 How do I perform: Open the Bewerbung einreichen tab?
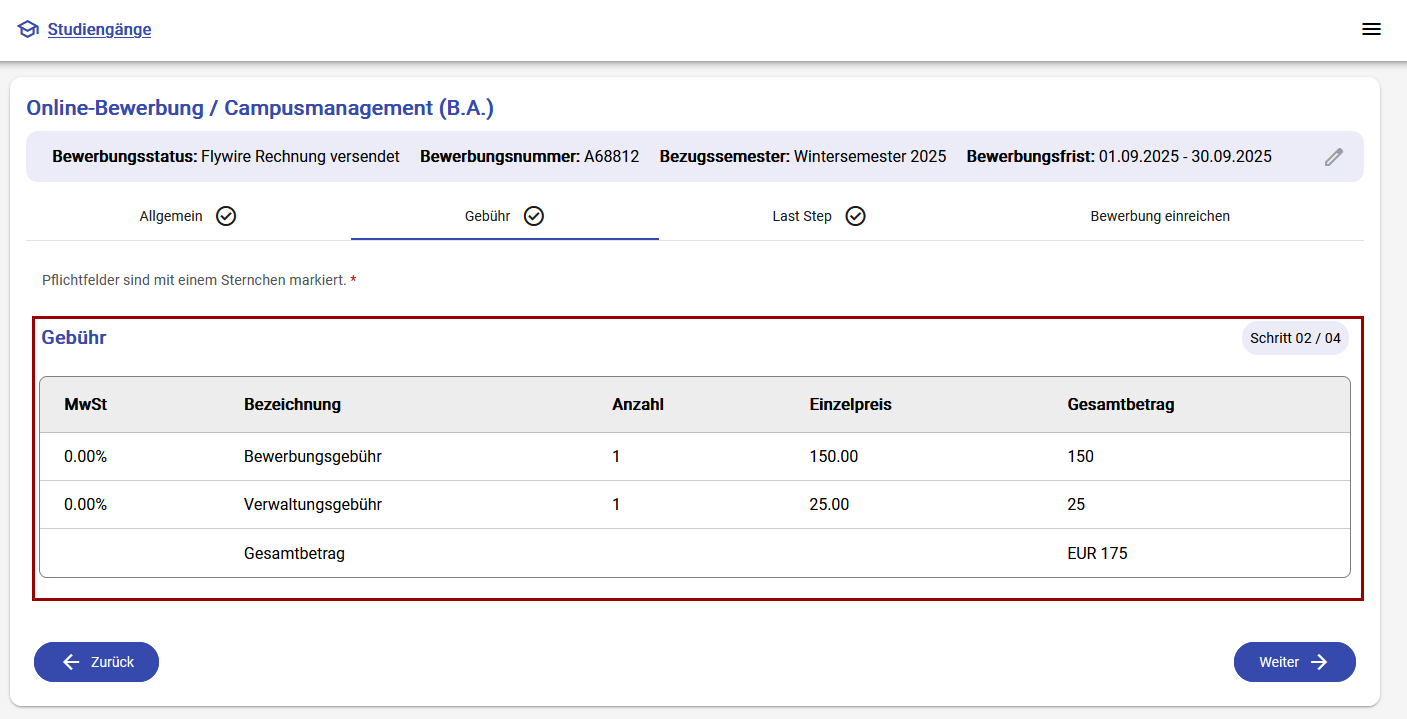(1160, 216)
